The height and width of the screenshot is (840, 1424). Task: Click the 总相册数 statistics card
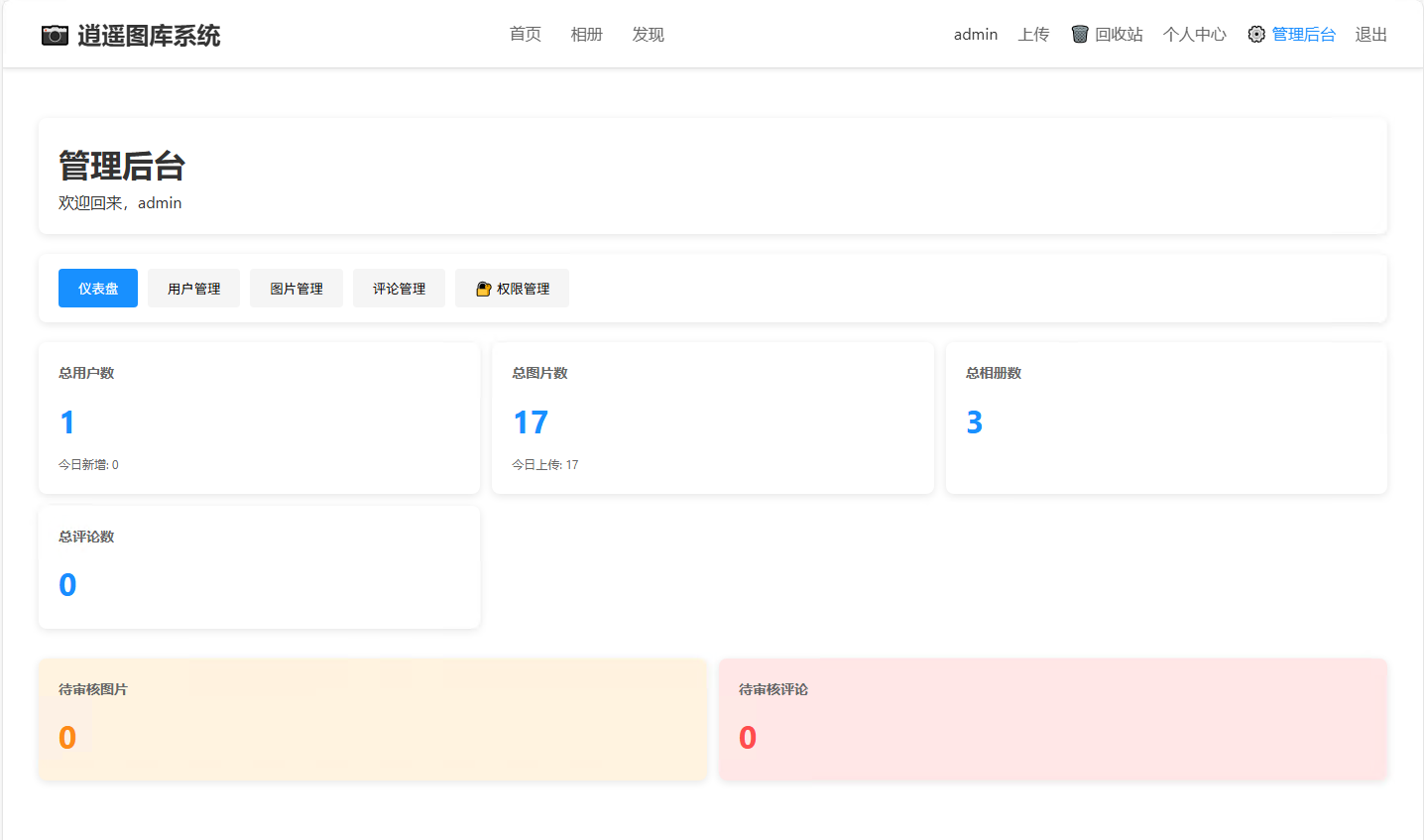1166,418
